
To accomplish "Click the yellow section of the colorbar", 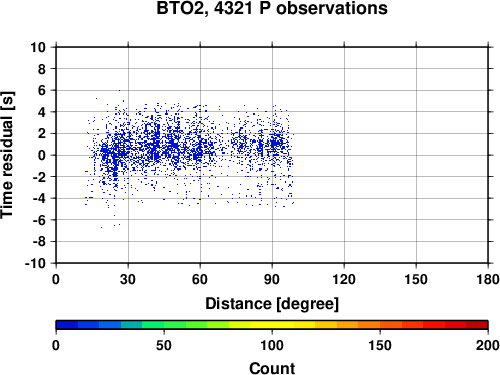I will (272, 325).
